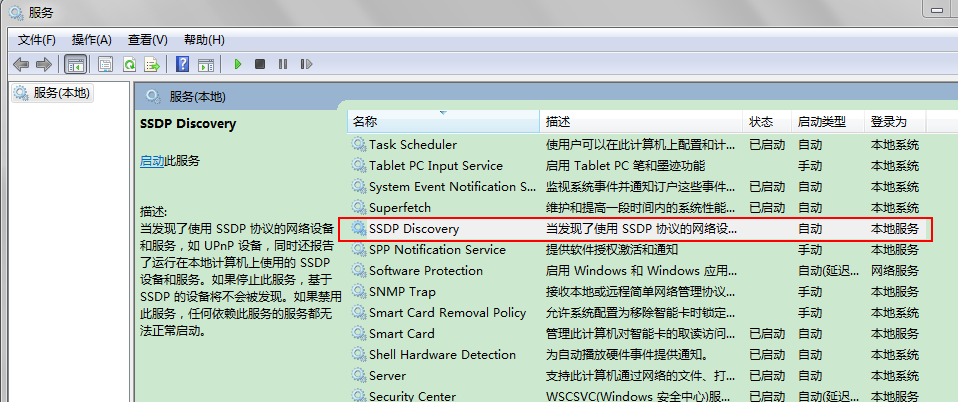Click the Export List toolbar icon
Image resolution: width=958 pixels, height=402 pixels.
[152, 64]
